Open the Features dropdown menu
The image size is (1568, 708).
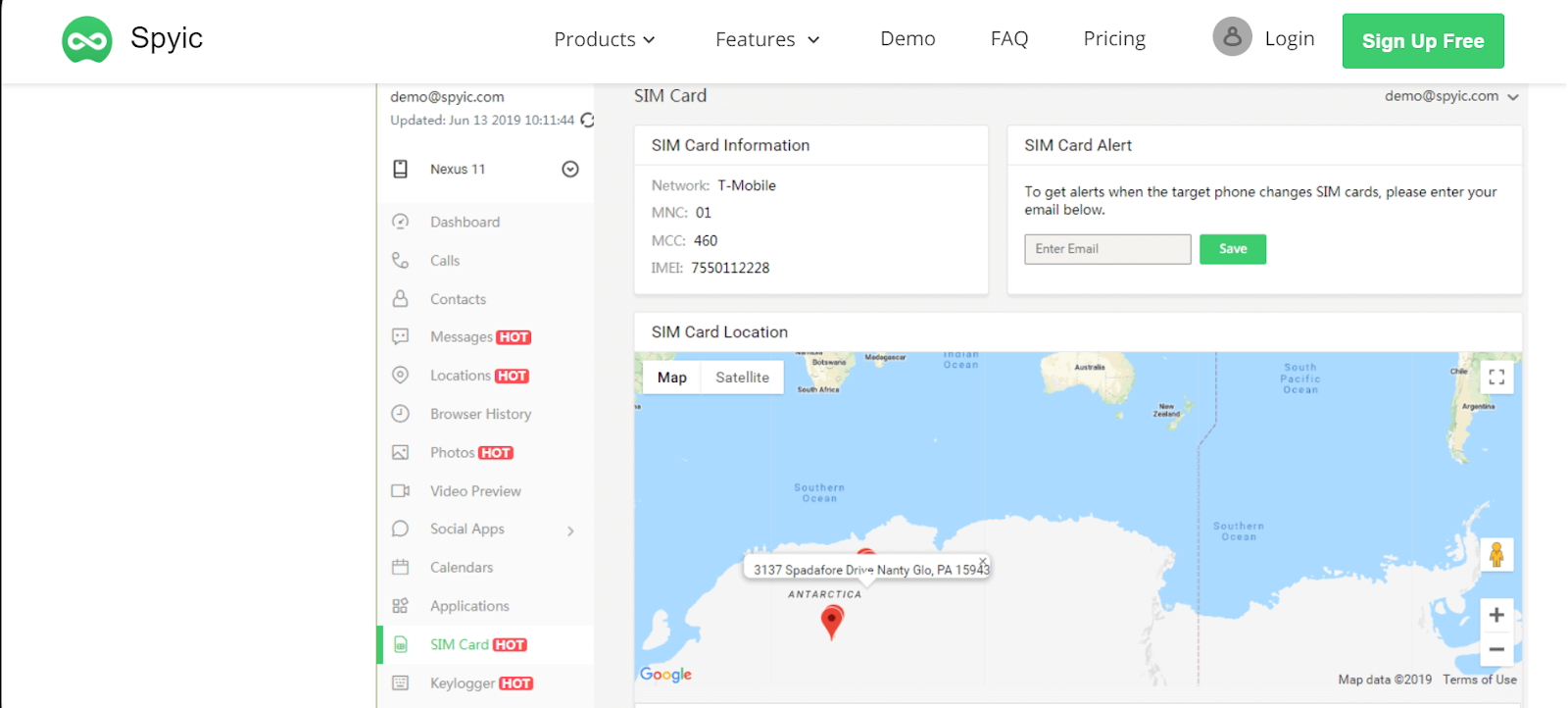[766, 39]
